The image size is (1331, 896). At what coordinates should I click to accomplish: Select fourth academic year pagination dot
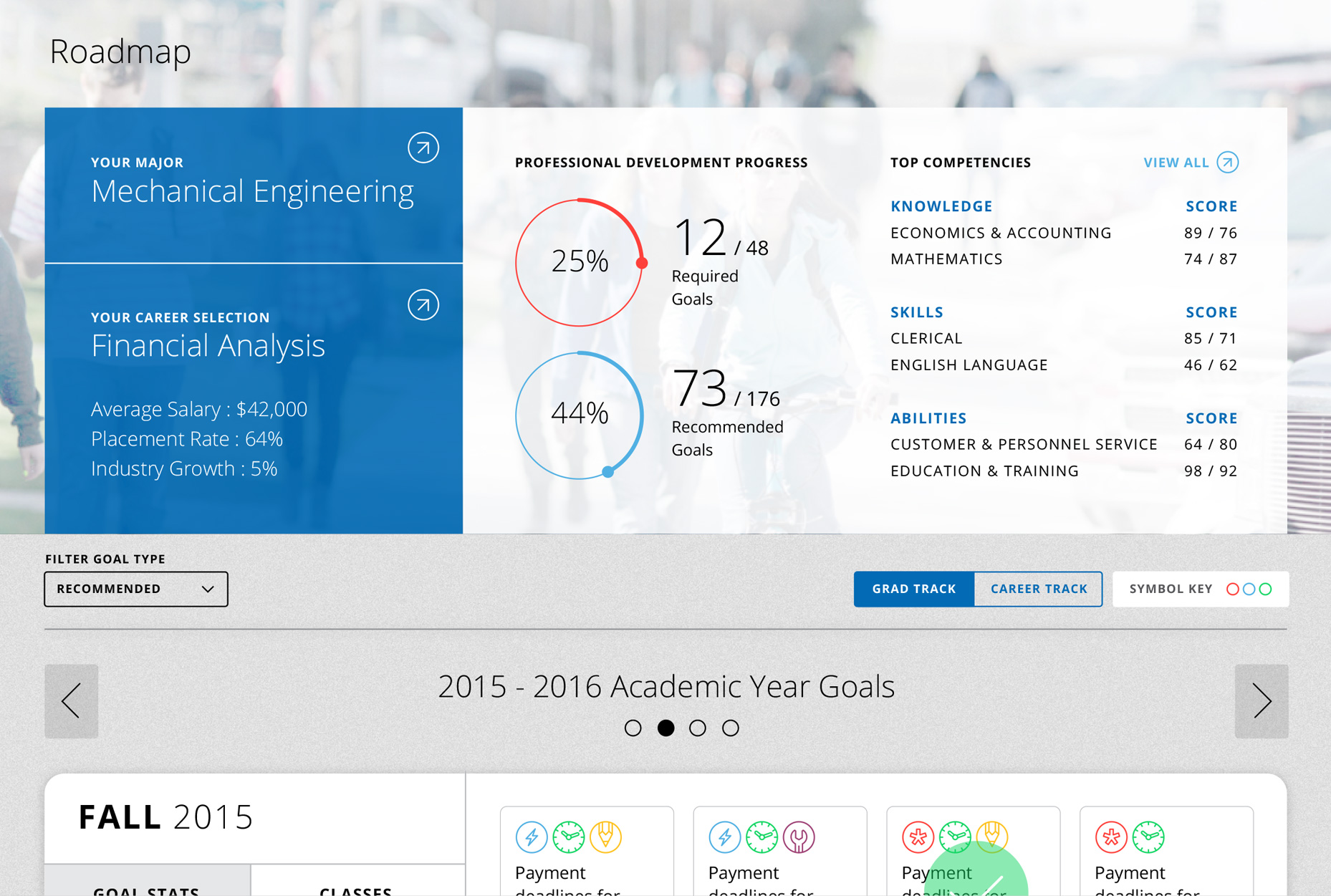(x=731, y=728)
